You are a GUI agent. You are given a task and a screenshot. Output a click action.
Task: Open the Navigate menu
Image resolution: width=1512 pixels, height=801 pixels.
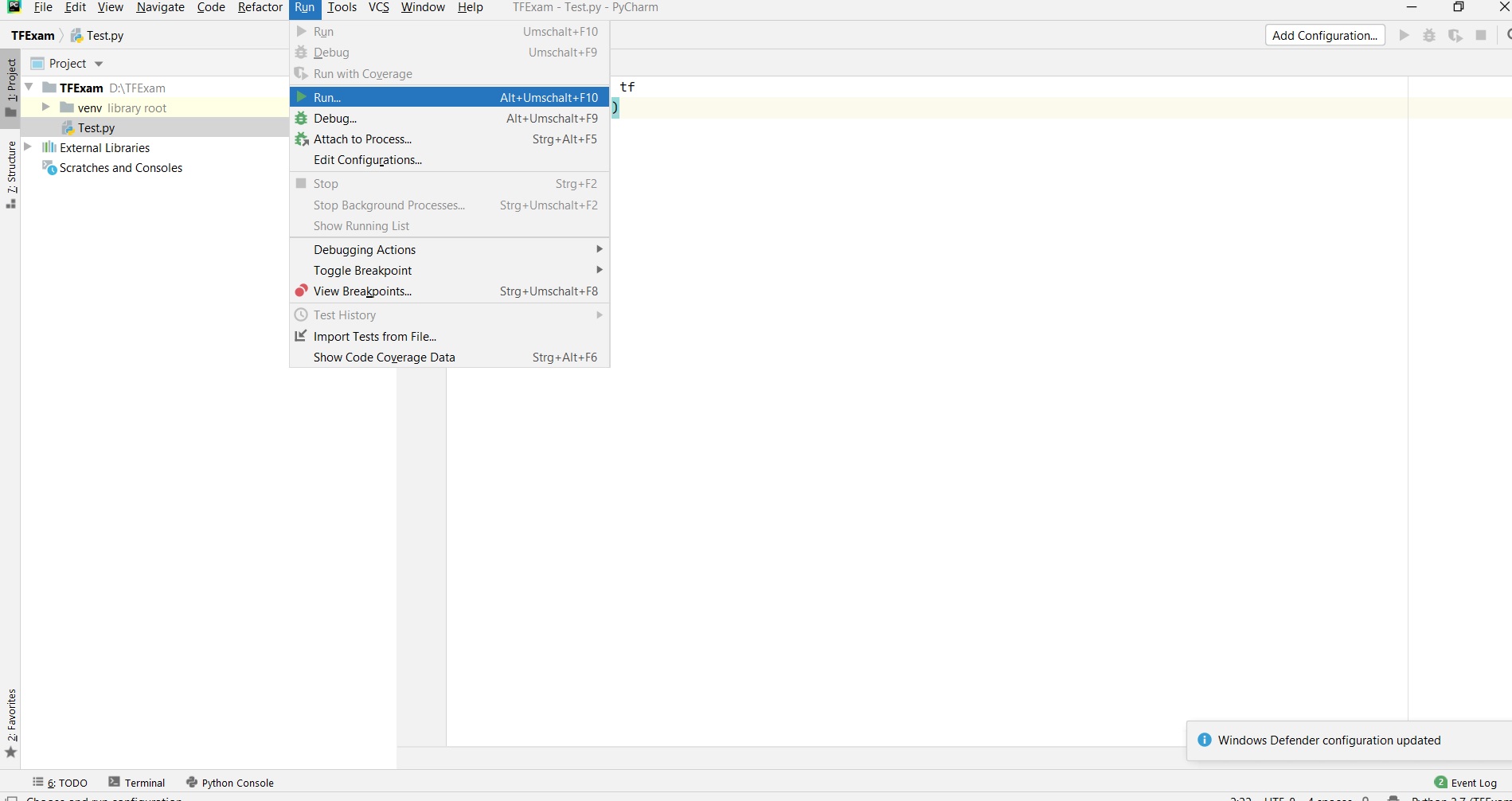[x=160, y=7]
